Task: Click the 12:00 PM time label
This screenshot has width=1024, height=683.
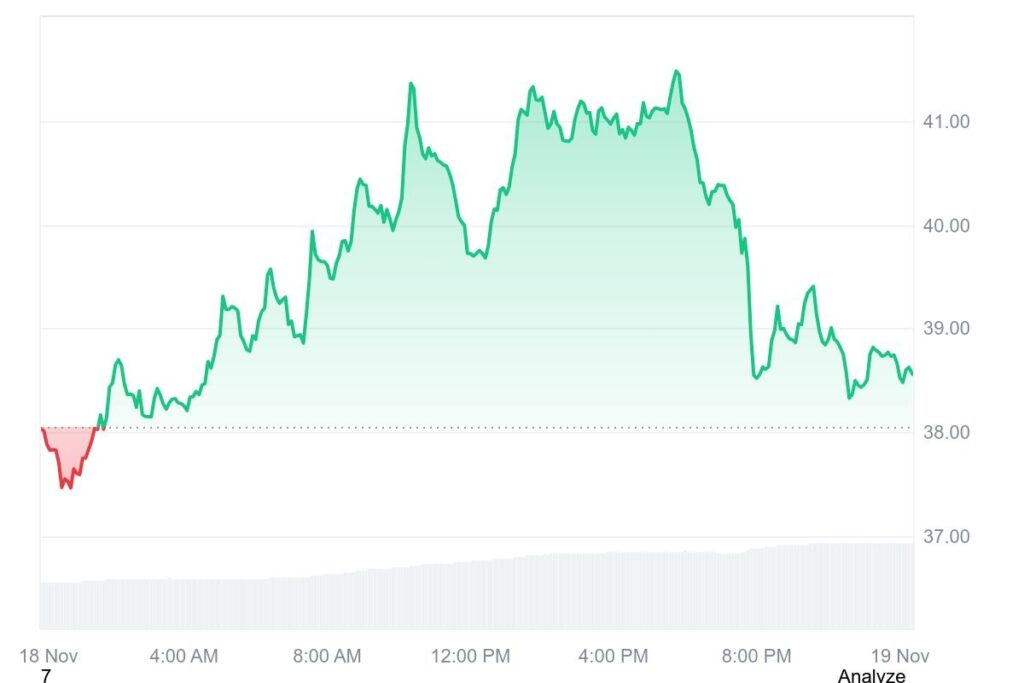Action: (x=468, y=656)
